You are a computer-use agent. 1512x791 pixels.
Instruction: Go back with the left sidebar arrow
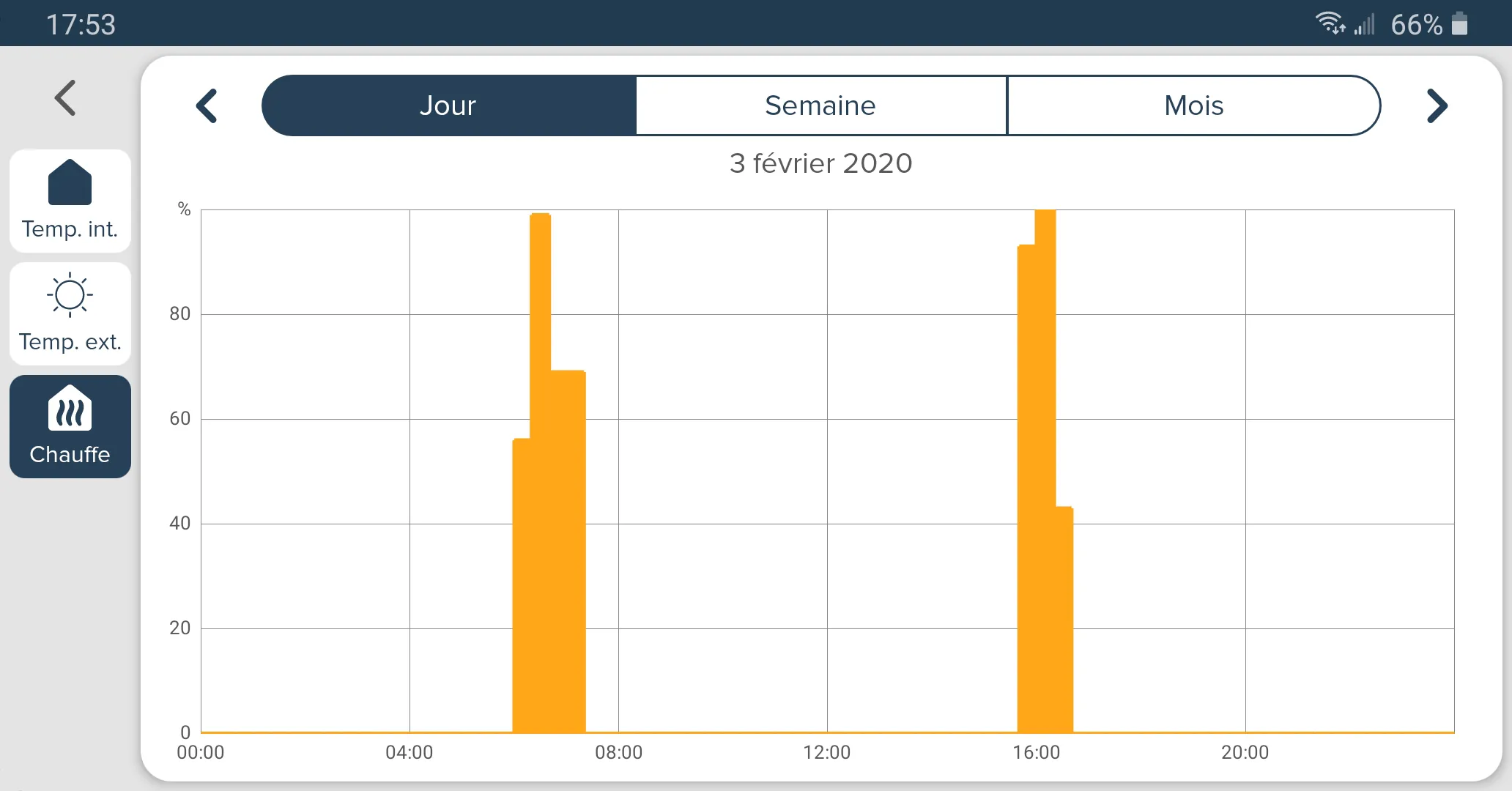[x=65, y=97]
